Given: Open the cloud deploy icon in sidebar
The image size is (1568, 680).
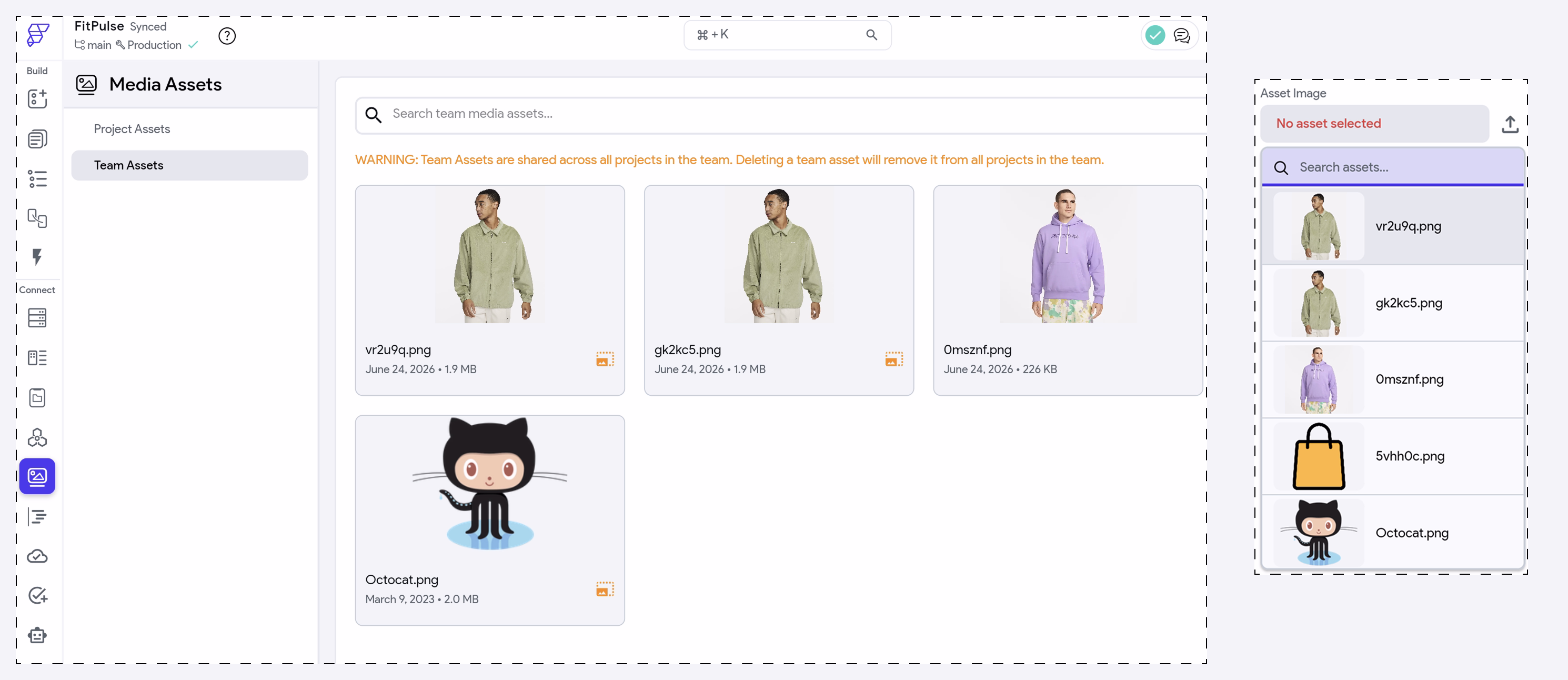Looking at the screenshot, I should point(37,556).
